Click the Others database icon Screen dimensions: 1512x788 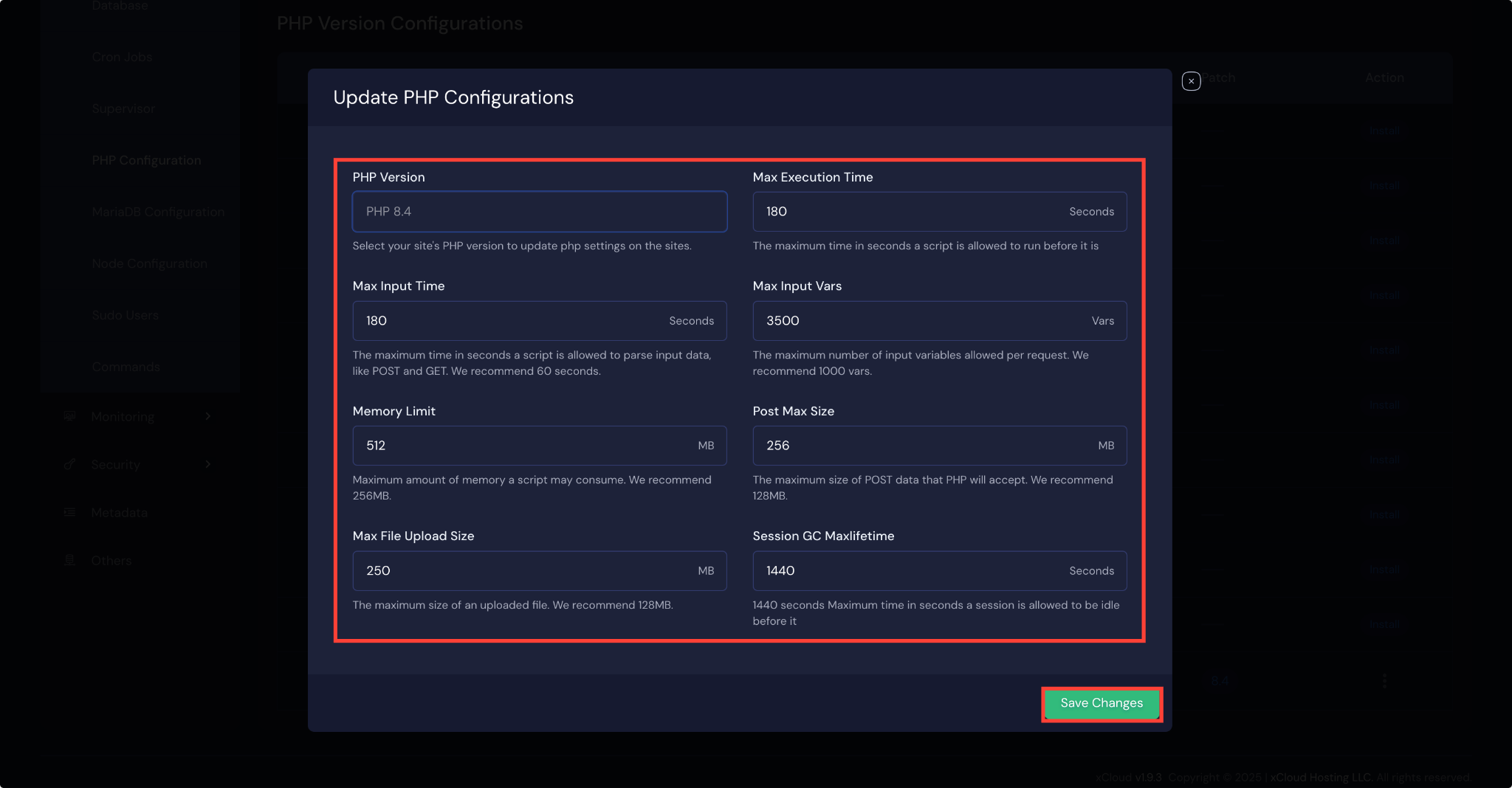(70, 560)
